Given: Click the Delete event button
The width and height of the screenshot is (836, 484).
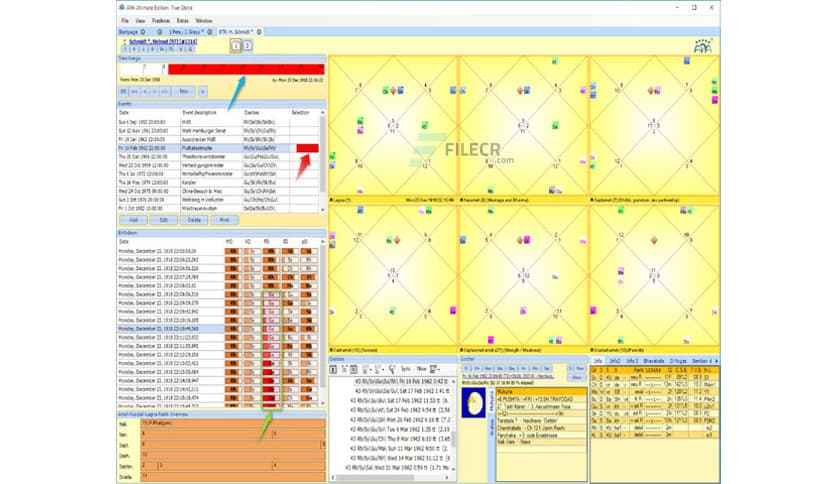Looking at the screenshot, I should 194,220.
